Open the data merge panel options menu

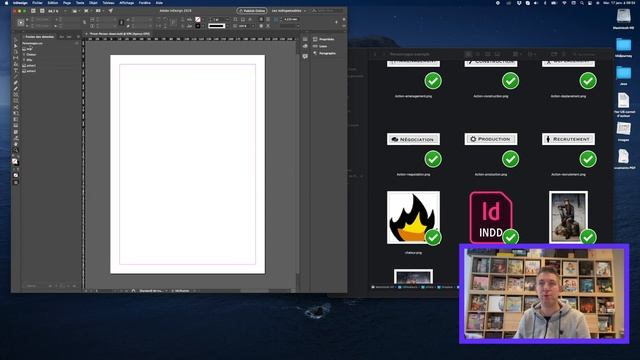[78, 37]
